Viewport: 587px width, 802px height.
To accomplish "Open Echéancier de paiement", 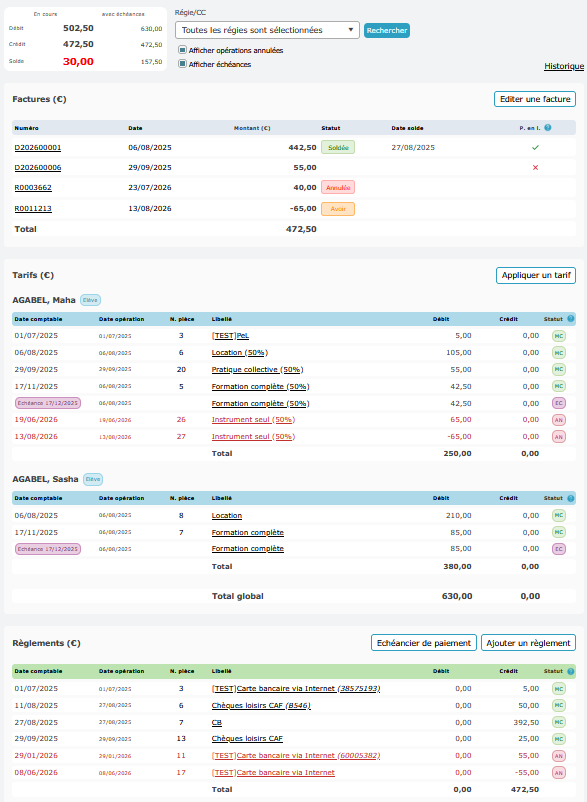I will coord(424,643).
